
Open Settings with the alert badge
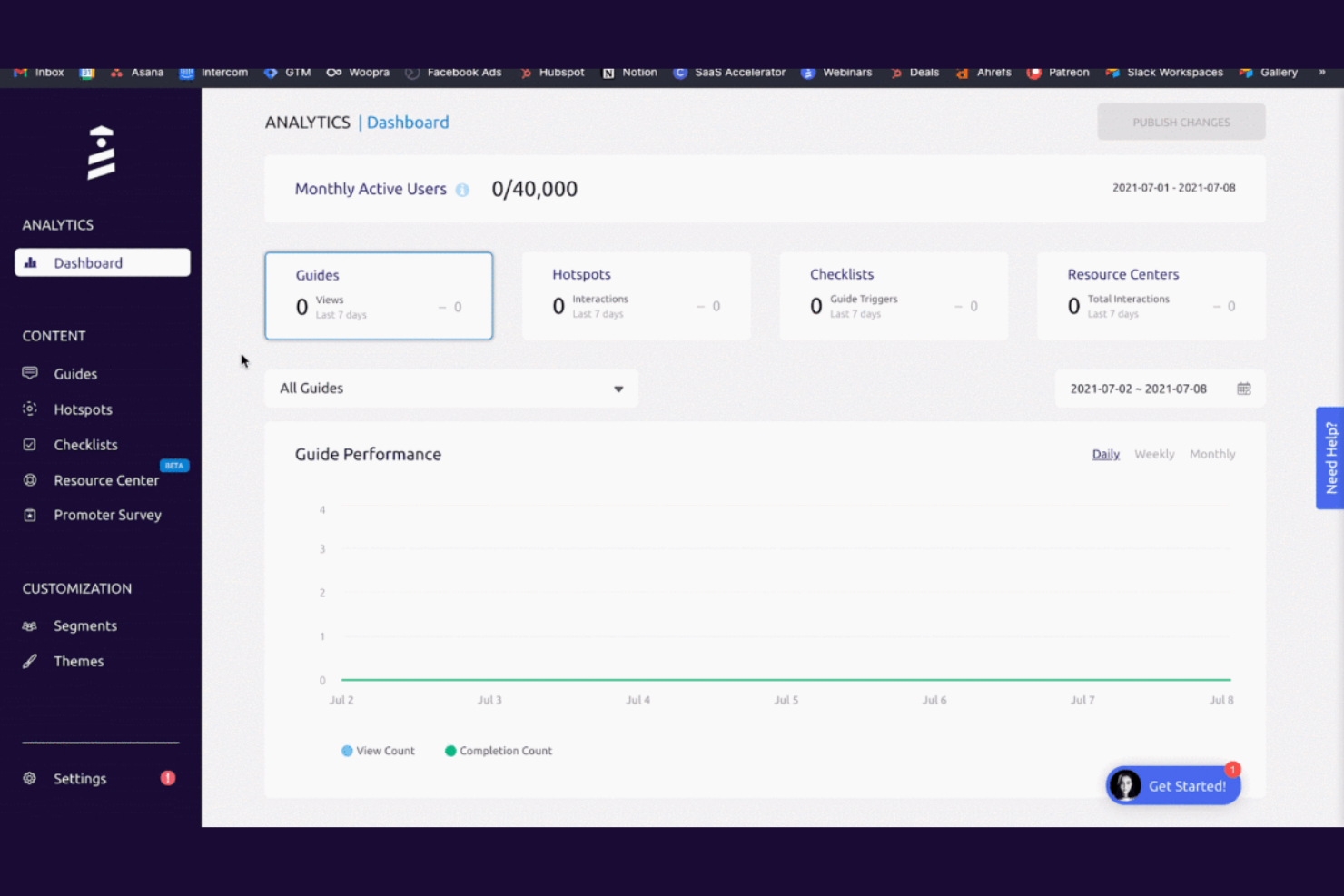point(80,778)
